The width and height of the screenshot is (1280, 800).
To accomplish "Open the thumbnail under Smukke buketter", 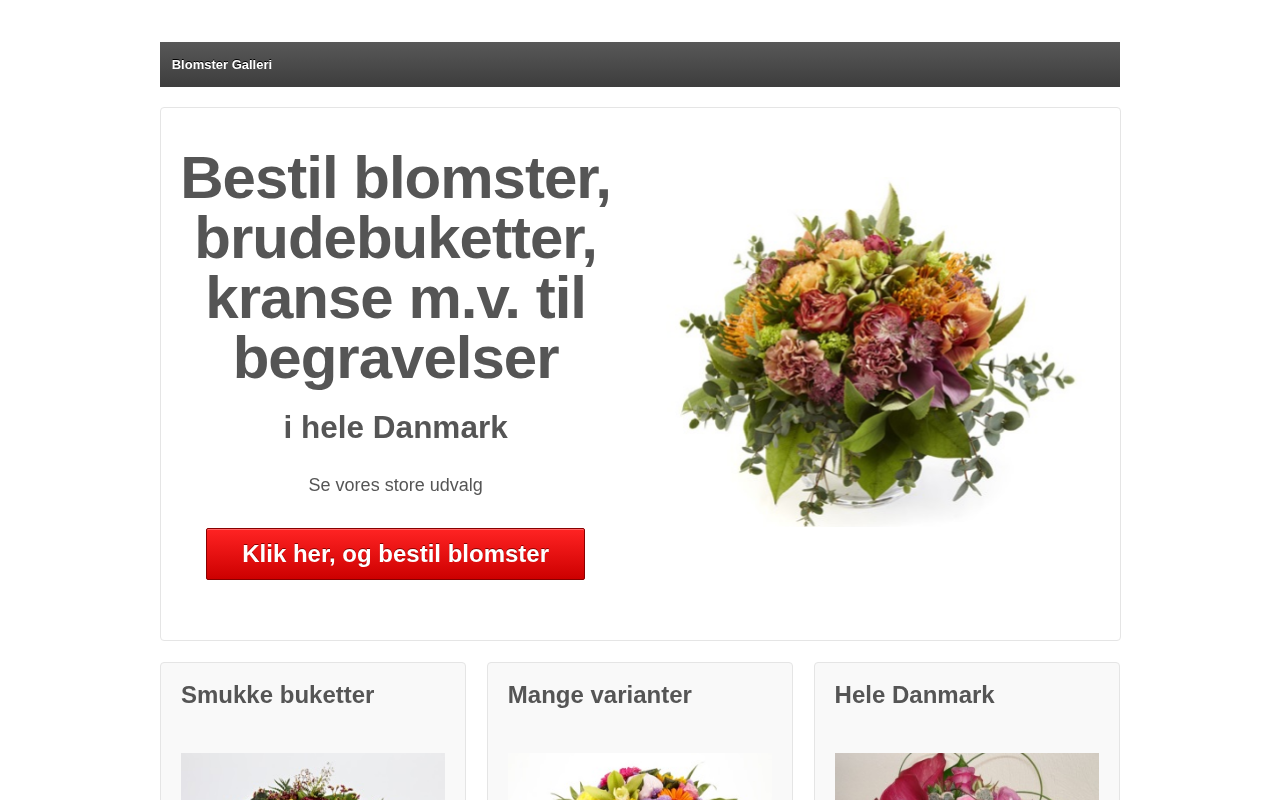I will click(x=313, y=777).
